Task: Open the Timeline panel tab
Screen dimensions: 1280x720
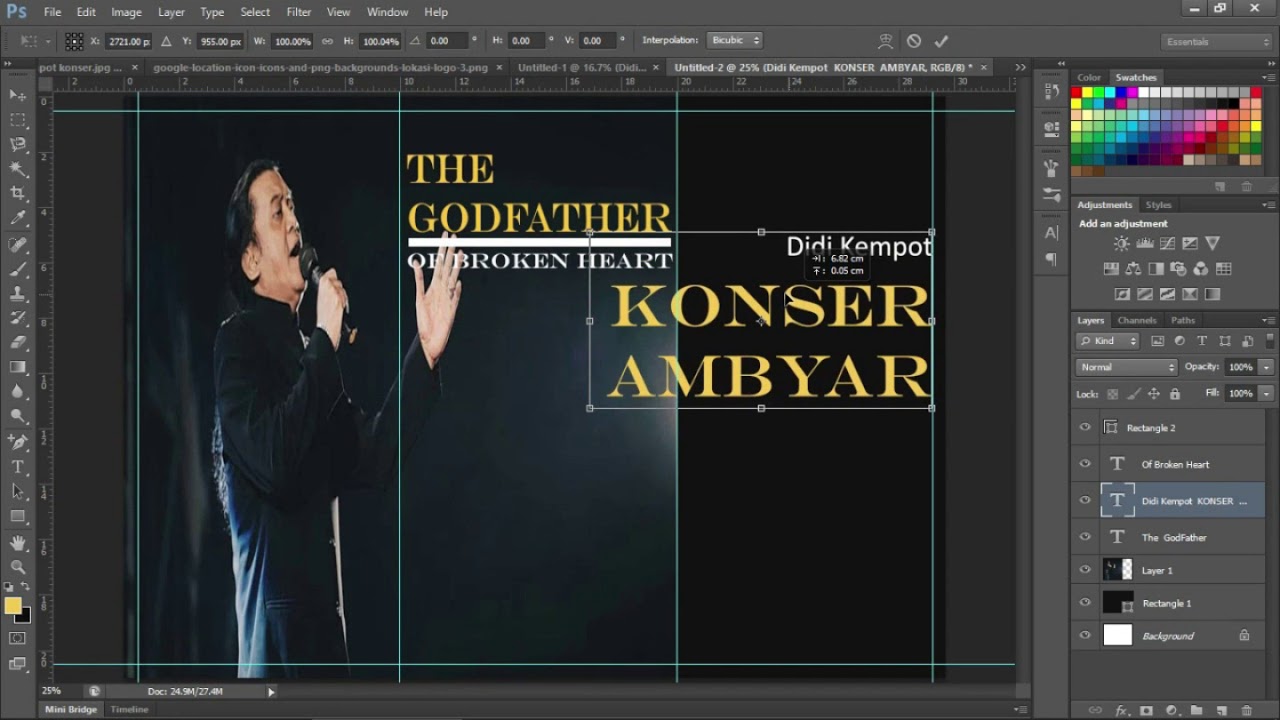Action: pyautogui.click(x=129, y=709)
